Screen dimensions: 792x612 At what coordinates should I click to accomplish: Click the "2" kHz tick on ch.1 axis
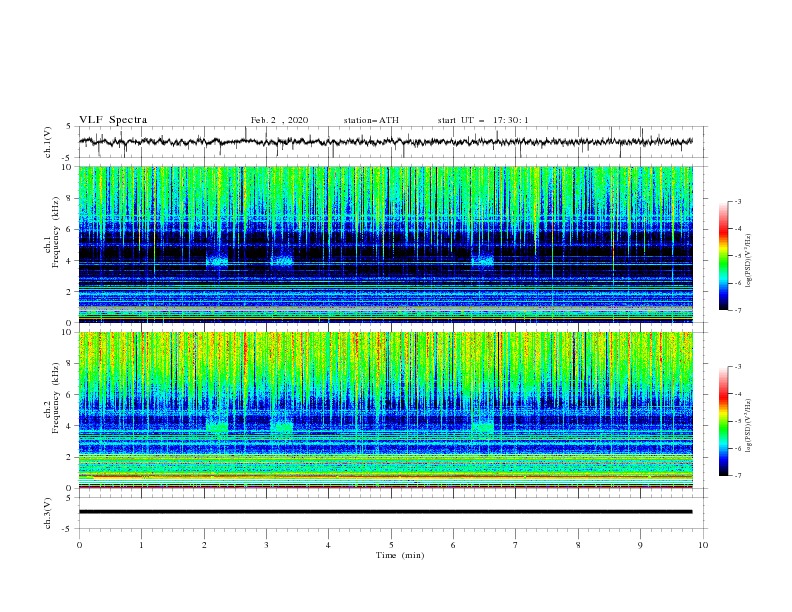(x=69, y=291)
